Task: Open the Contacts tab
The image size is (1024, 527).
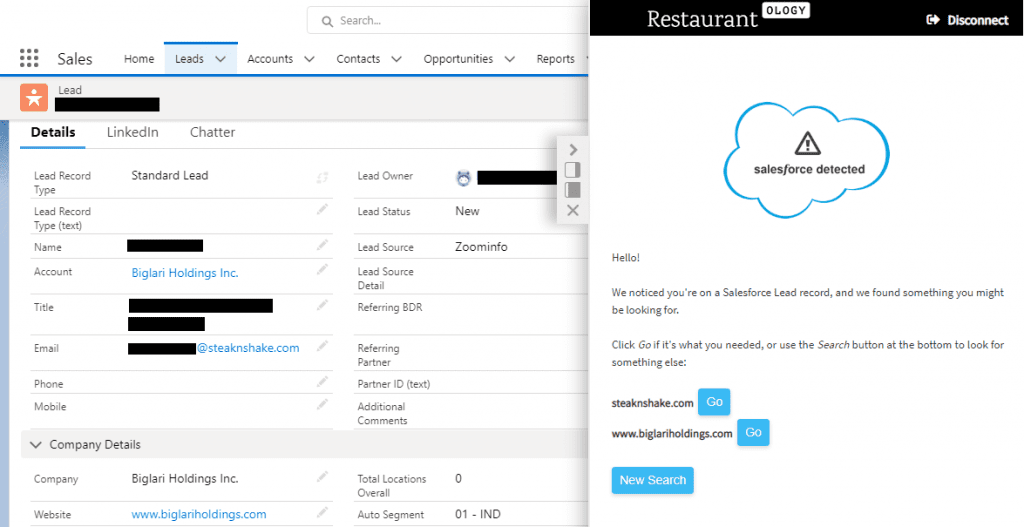Action: (x=358, y=59)
